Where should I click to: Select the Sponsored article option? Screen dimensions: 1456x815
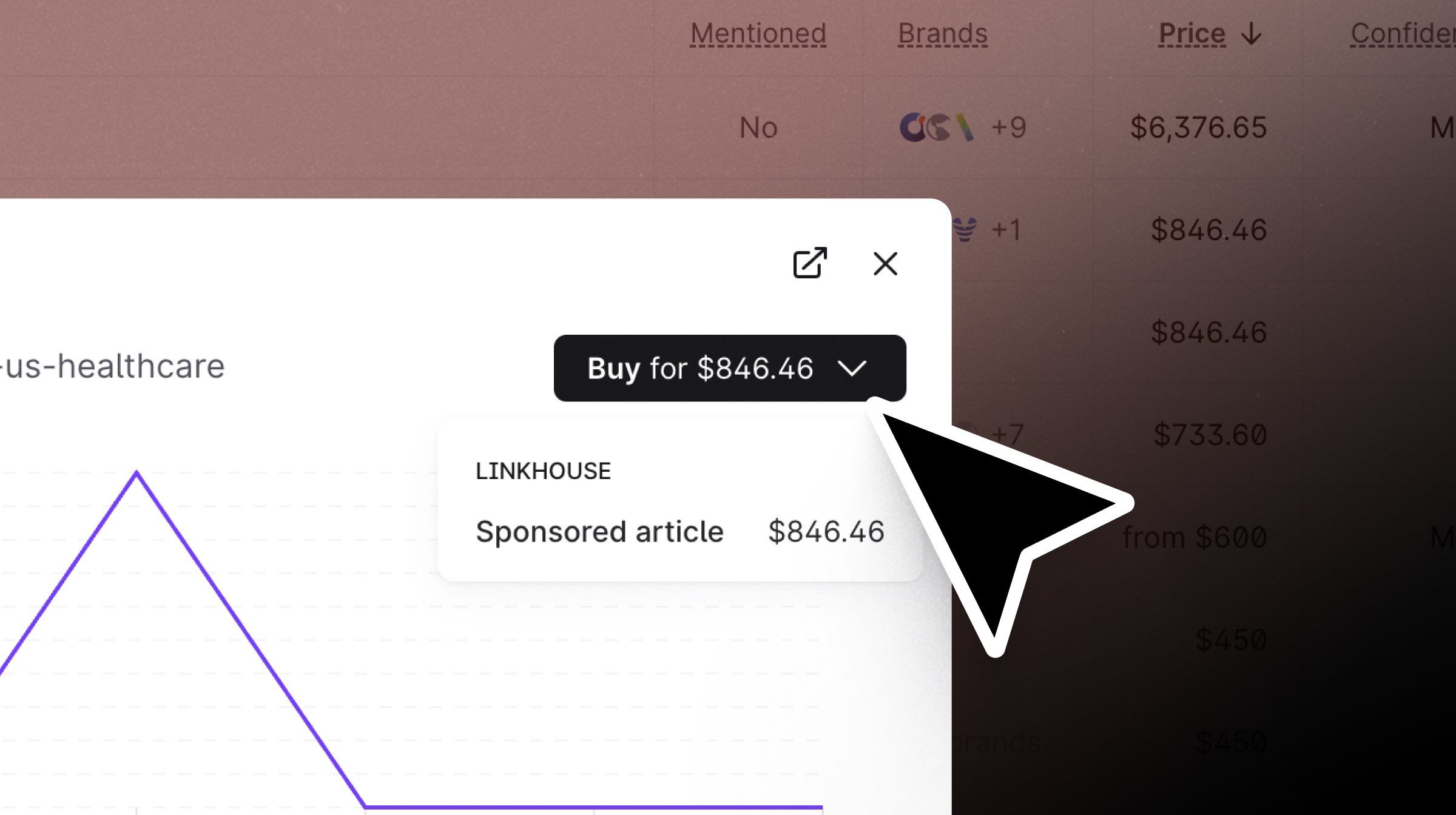click(x=599, y=532)
